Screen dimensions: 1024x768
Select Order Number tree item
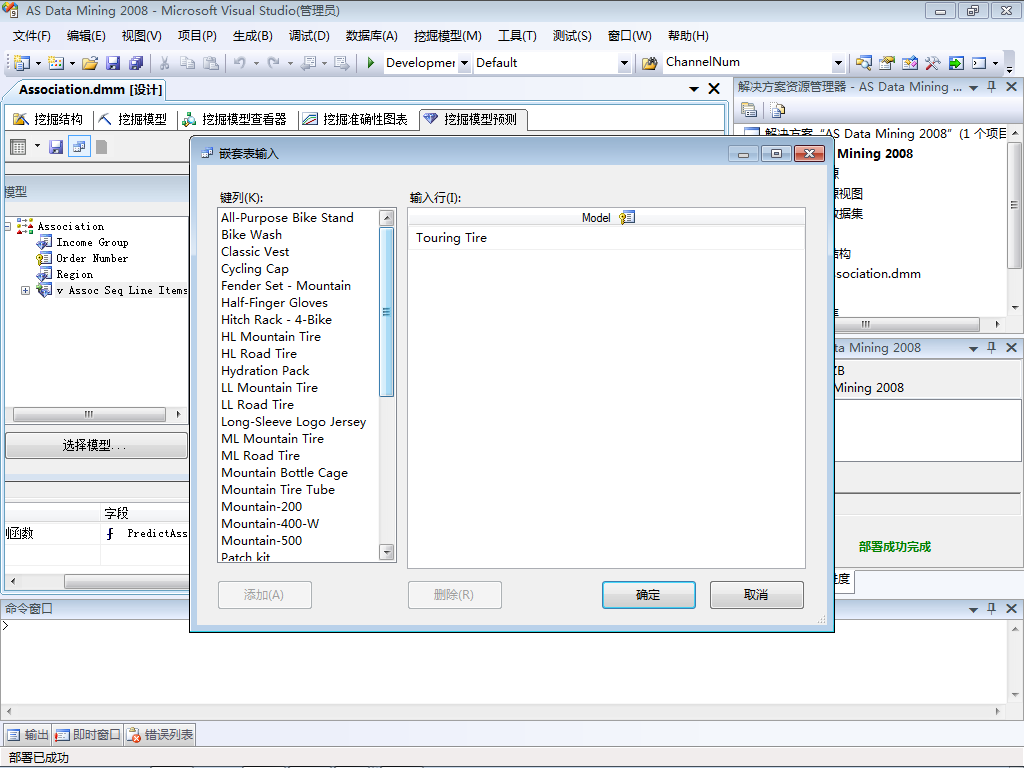click(x=92, y=259)
